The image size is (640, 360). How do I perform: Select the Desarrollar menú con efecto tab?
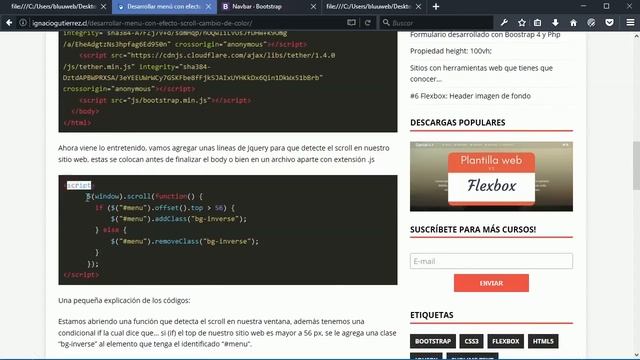pos(164,7)
